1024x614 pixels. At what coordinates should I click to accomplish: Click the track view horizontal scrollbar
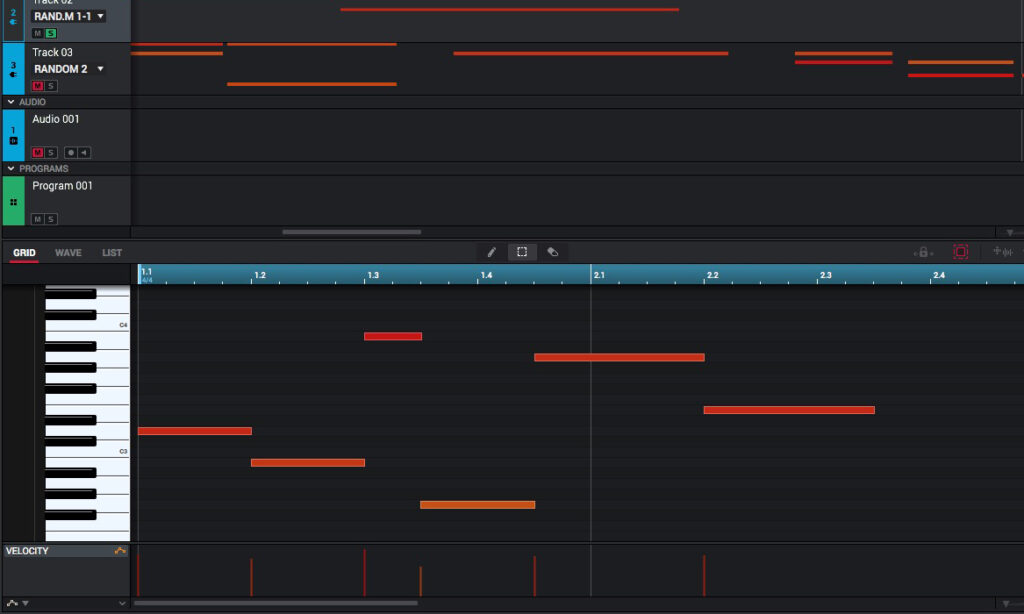coord(351,232)
